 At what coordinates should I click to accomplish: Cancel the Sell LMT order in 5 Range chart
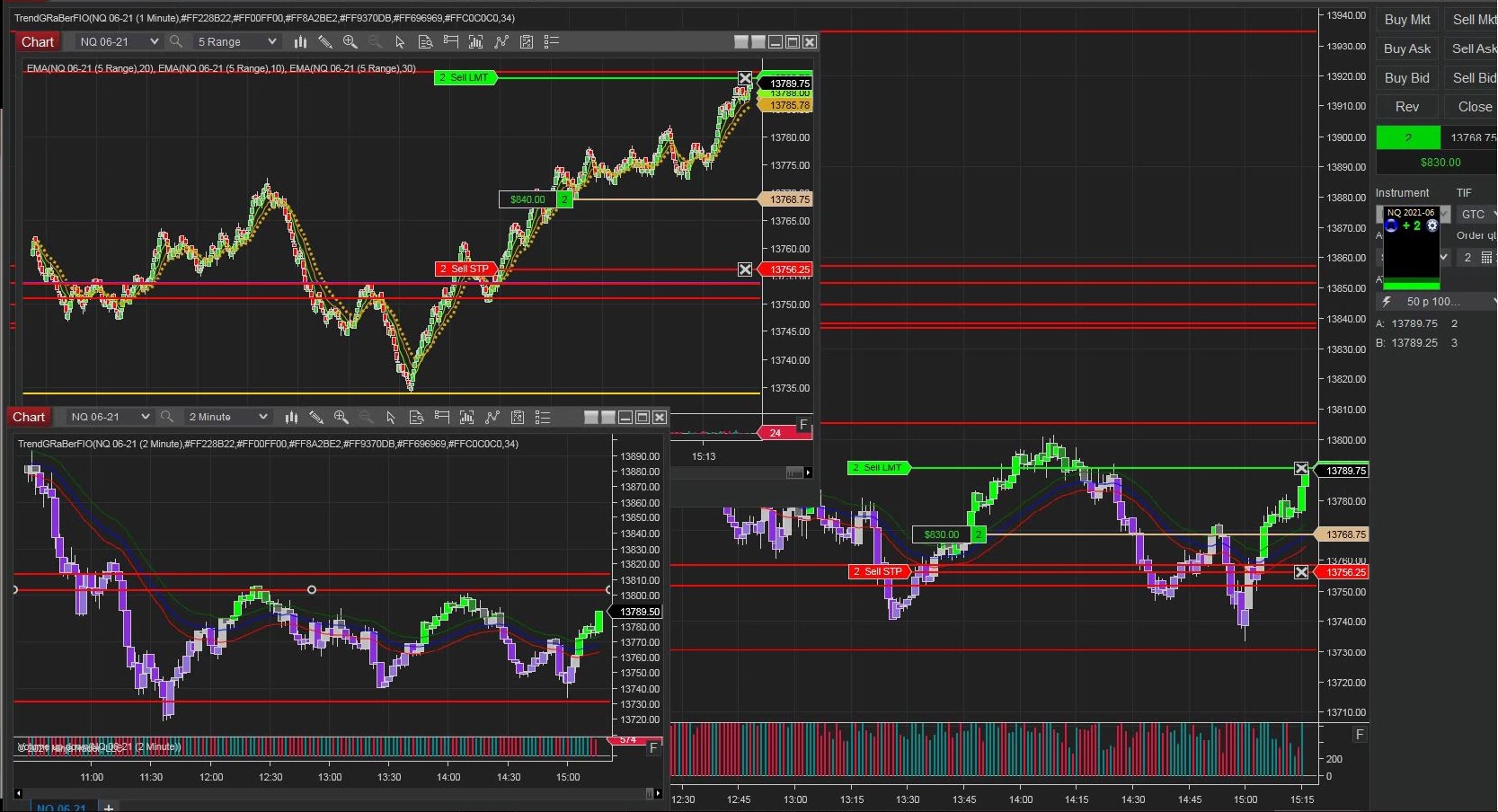point(745,78)
